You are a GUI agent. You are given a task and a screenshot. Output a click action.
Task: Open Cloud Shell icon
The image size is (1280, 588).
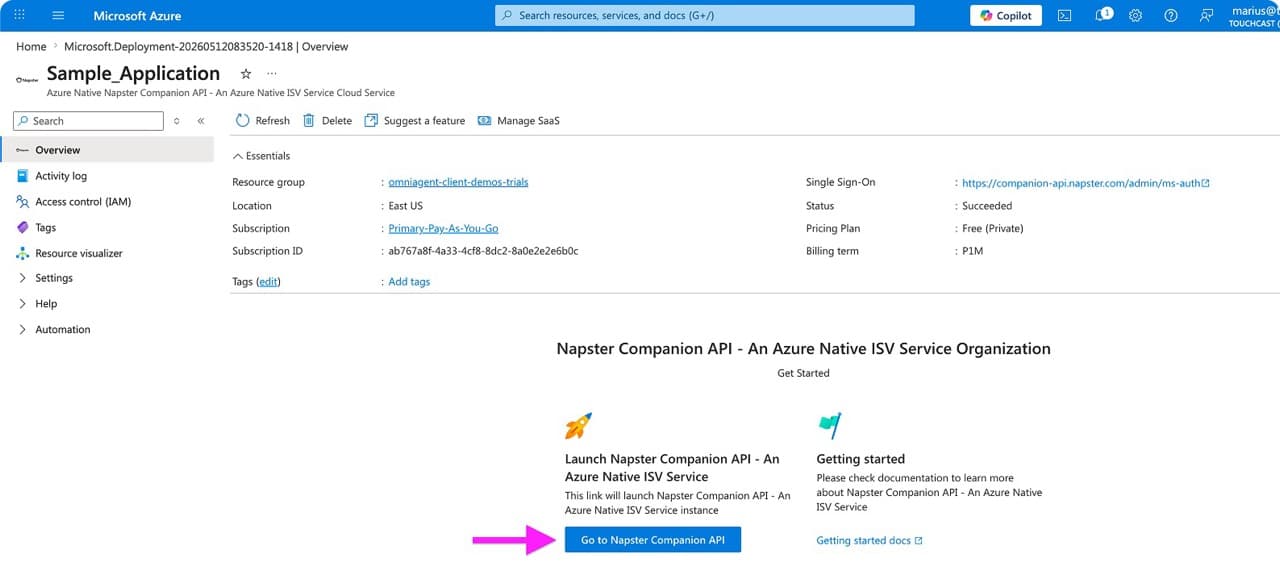pos(1065,15)
